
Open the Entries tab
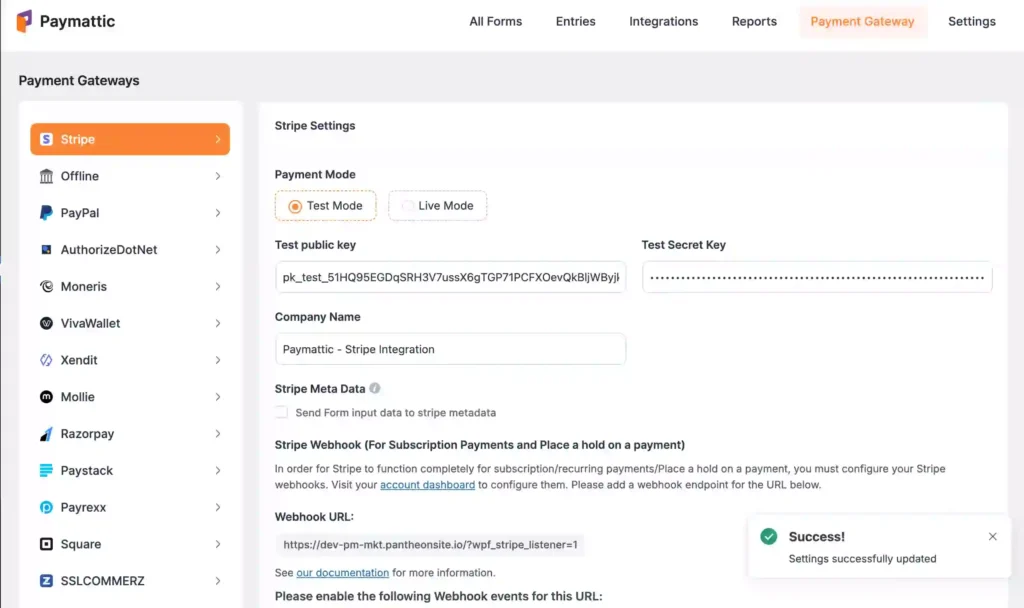click(x=575, y=22)
